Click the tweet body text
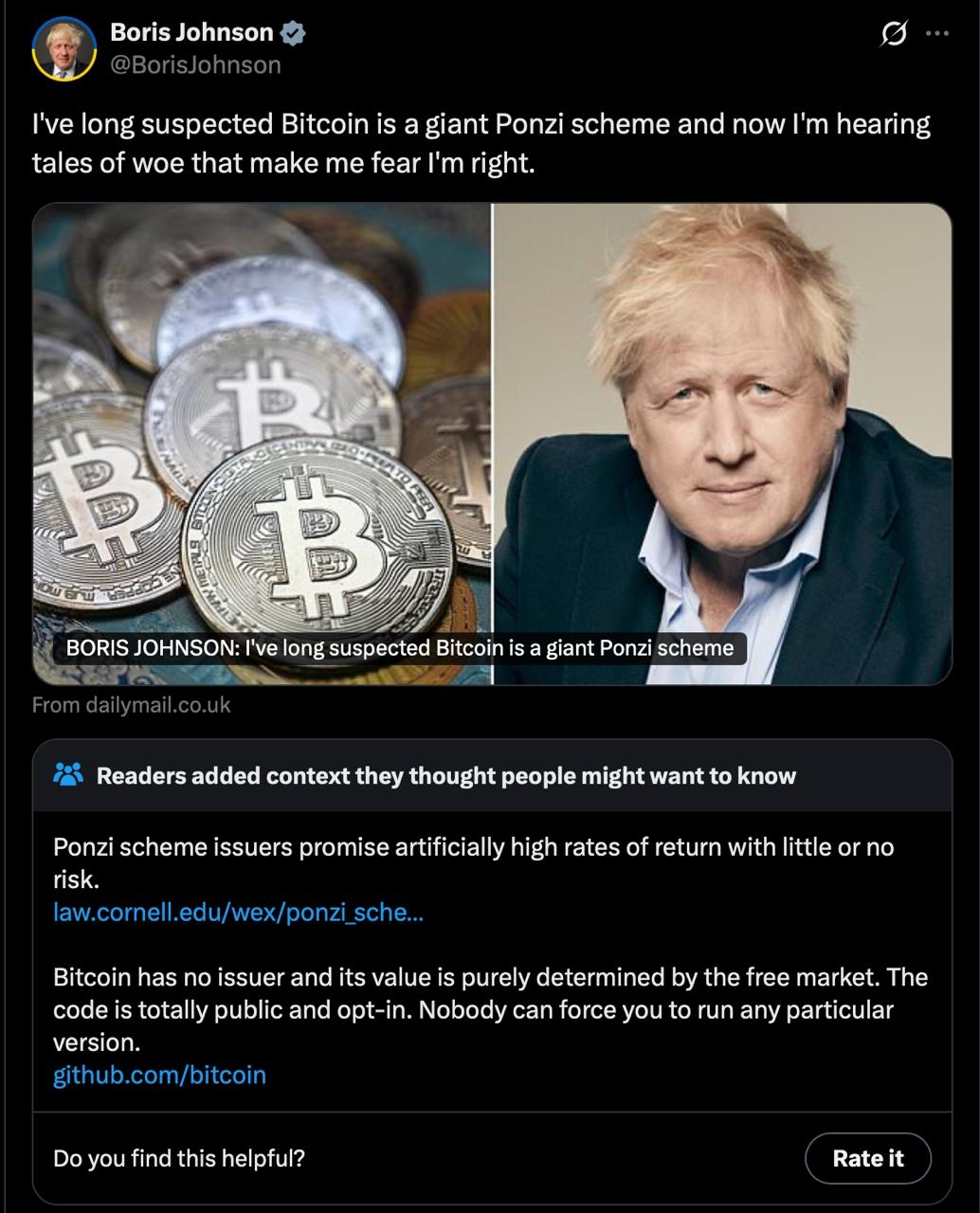Viewport: 980px width, 1213px height. pos(481,143)
